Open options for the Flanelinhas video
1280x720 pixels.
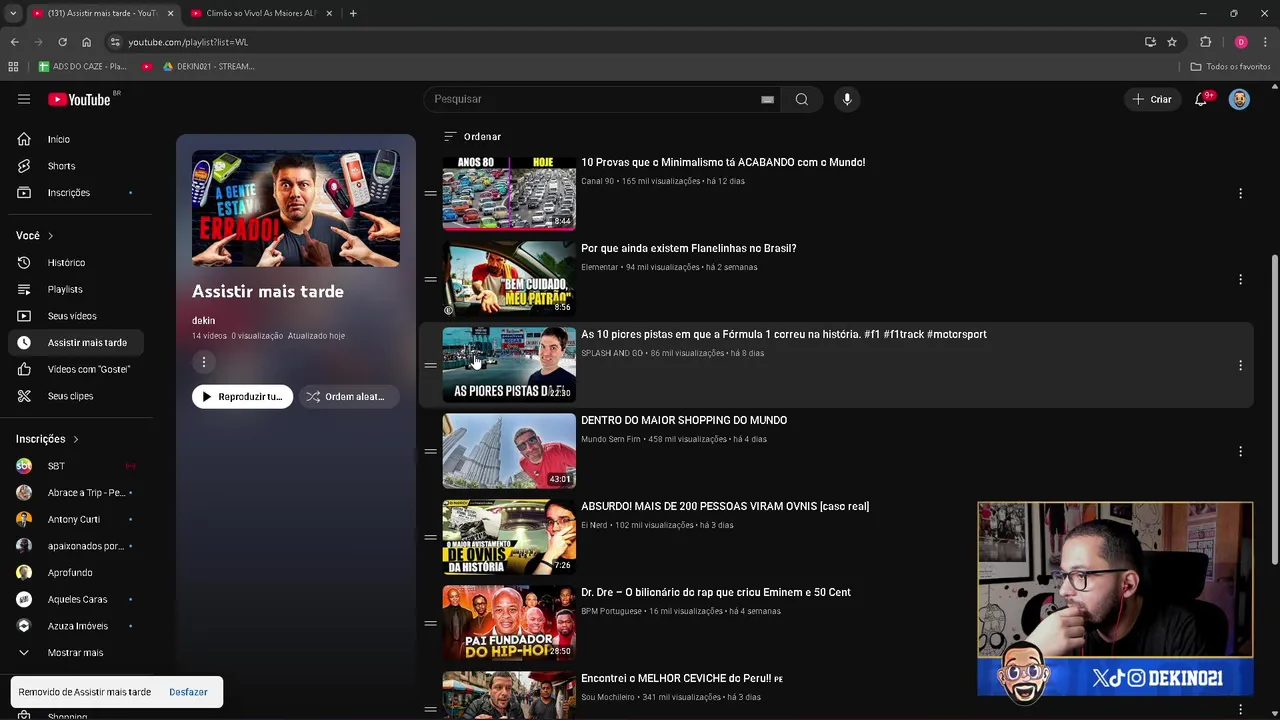[x=1240, y=279]
